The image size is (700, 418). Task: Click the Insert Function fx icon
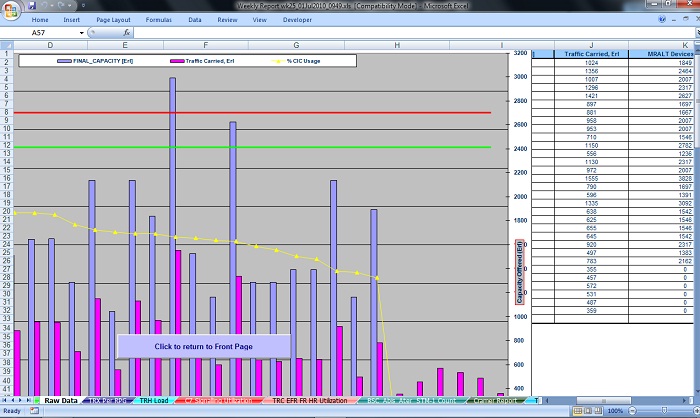[x=125, y=33]
